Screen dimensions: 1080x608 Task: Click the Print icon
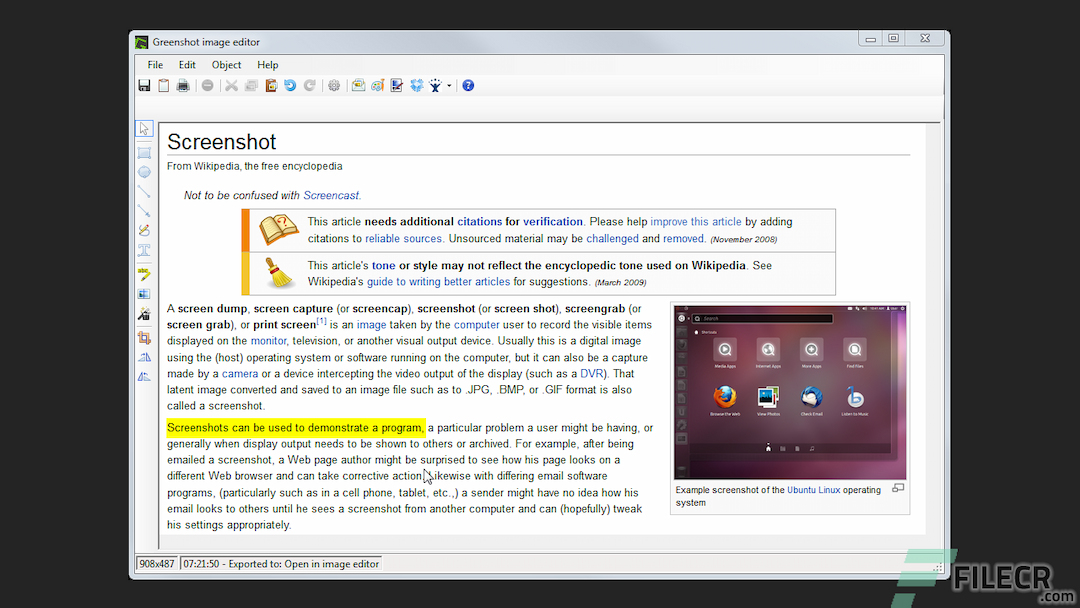183,86
